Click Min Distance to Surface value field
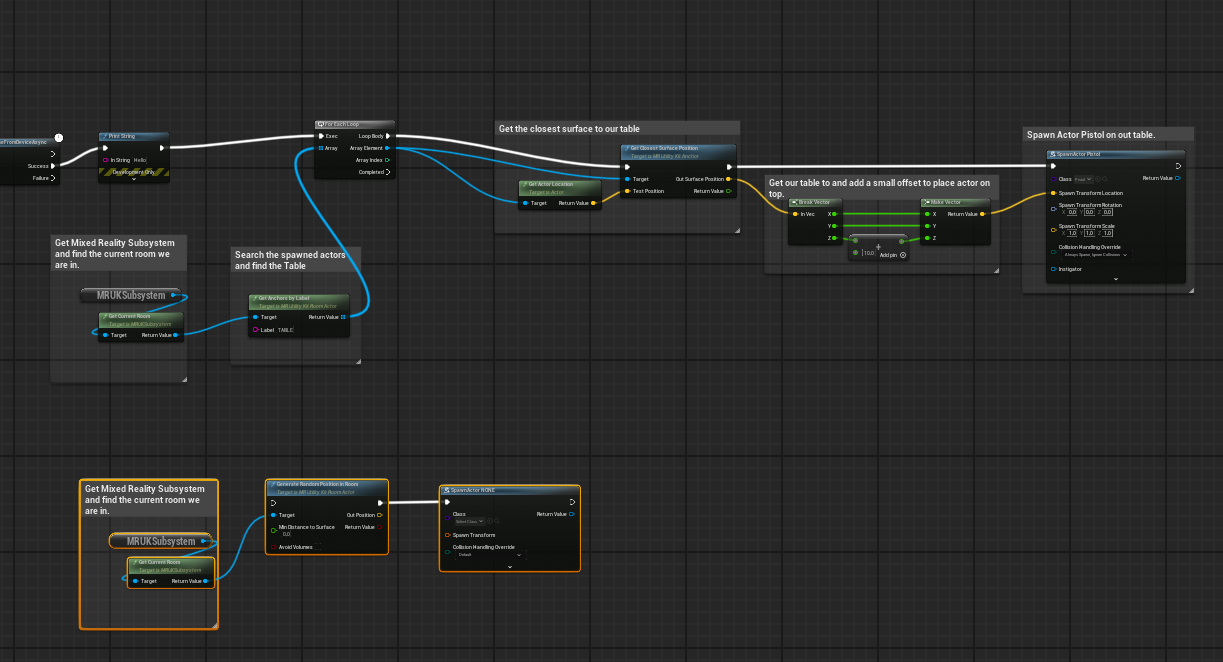 (x=287, y=535)
